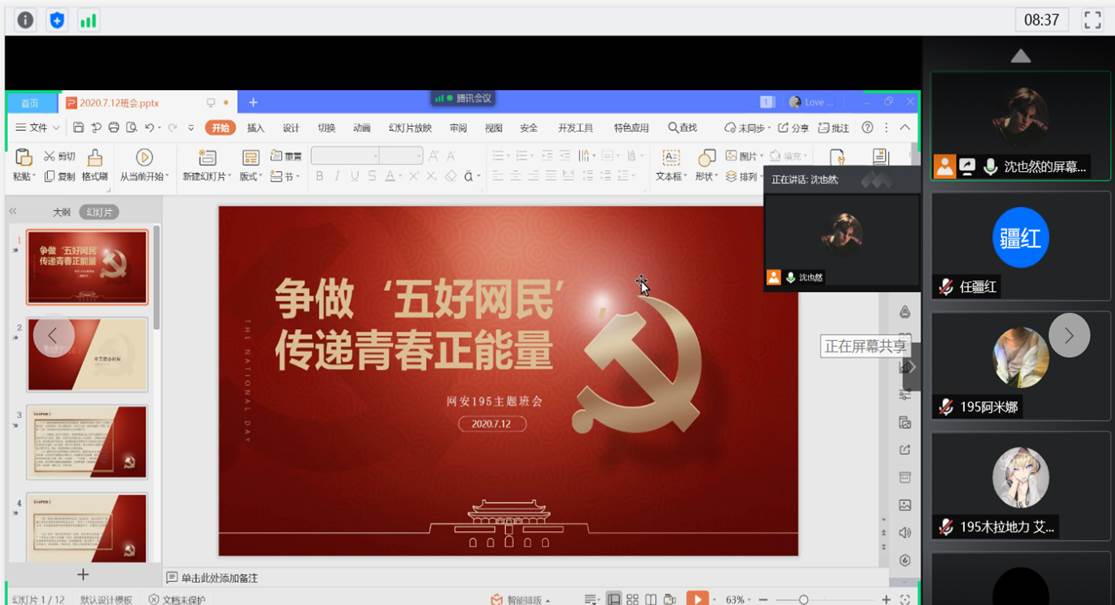Screen dimensions: 1115x605
Task: Insert a new slide with 新建幻灯片
Action: (x=206, y=158)
